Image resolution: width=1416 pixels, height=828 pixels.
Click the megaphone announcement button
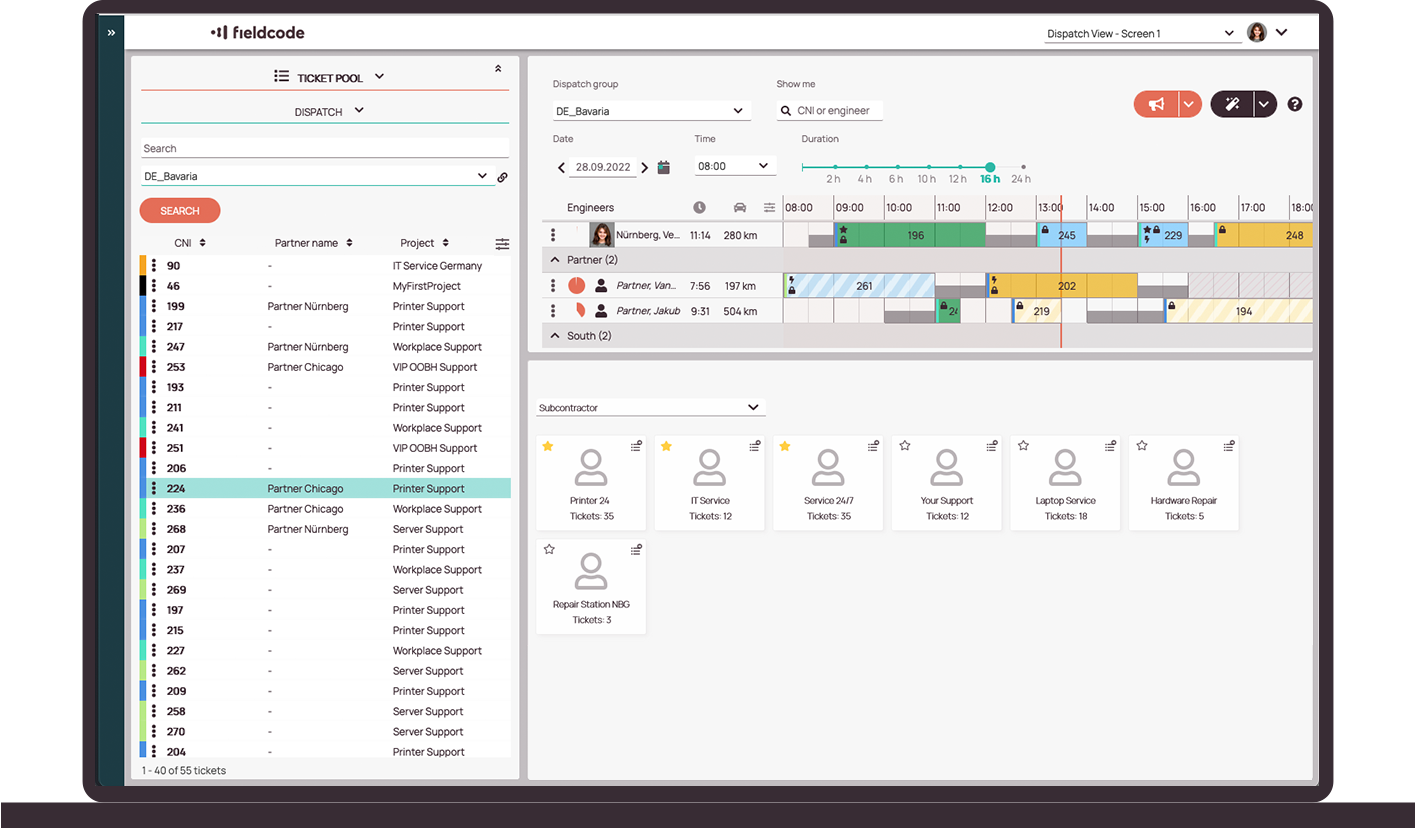[1157, 104]
